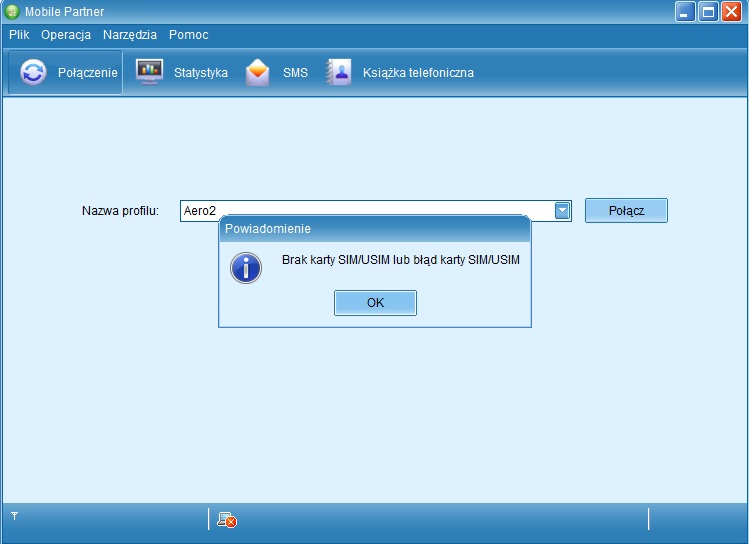
Task: Open the Książka telefoniczna contacts icon
Action: click(338, 73)
